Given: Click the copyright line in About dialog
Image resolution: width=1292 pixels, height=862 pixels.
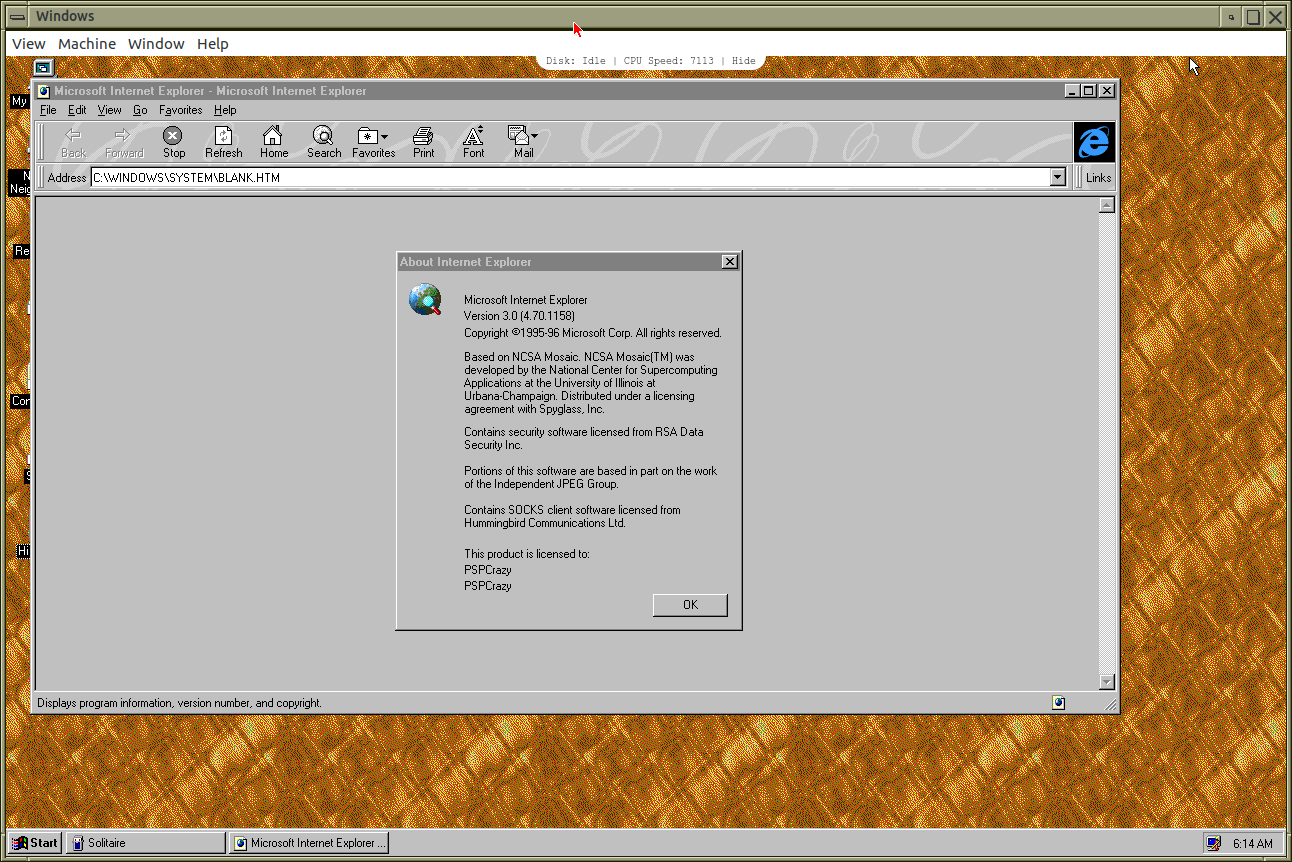Looking at the screenshot, I should coord(593,333).
